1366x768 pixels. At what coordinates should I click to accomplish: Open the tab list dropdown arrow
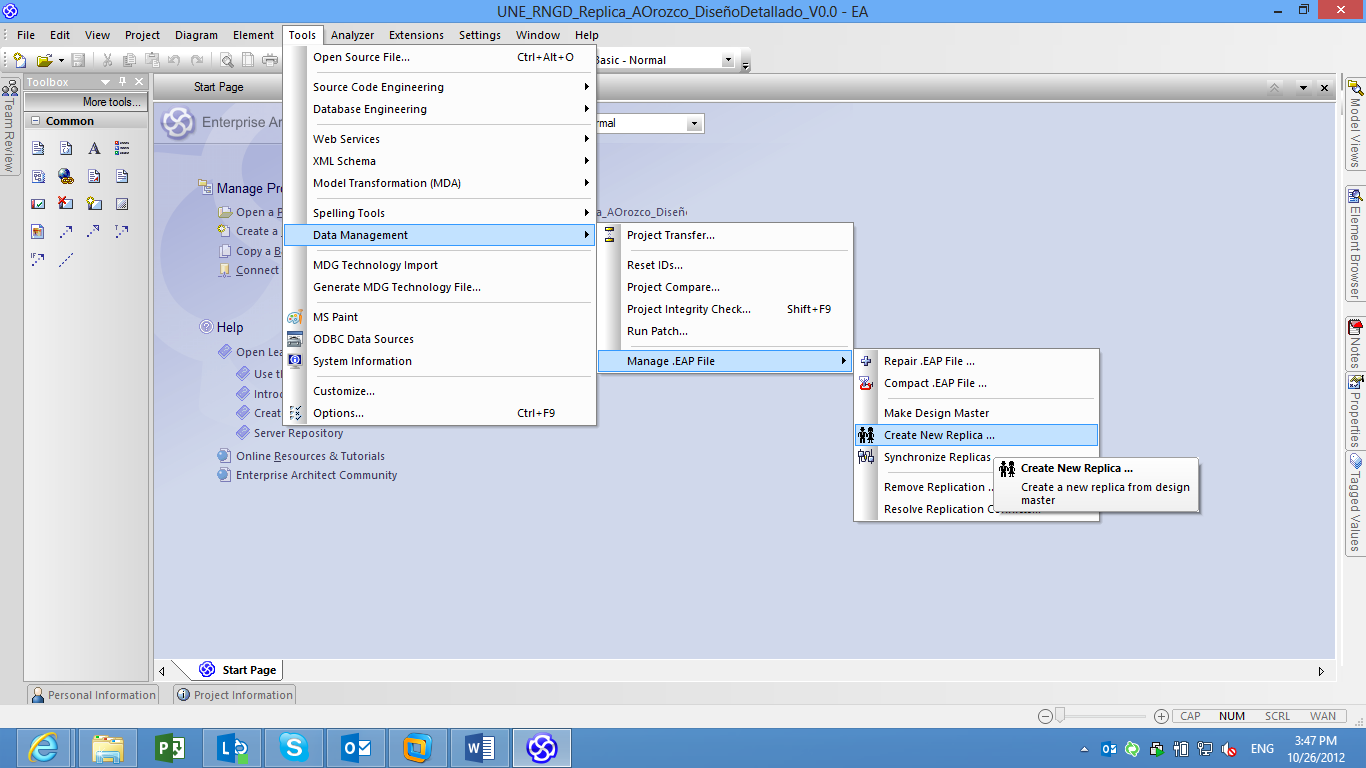1303,88
